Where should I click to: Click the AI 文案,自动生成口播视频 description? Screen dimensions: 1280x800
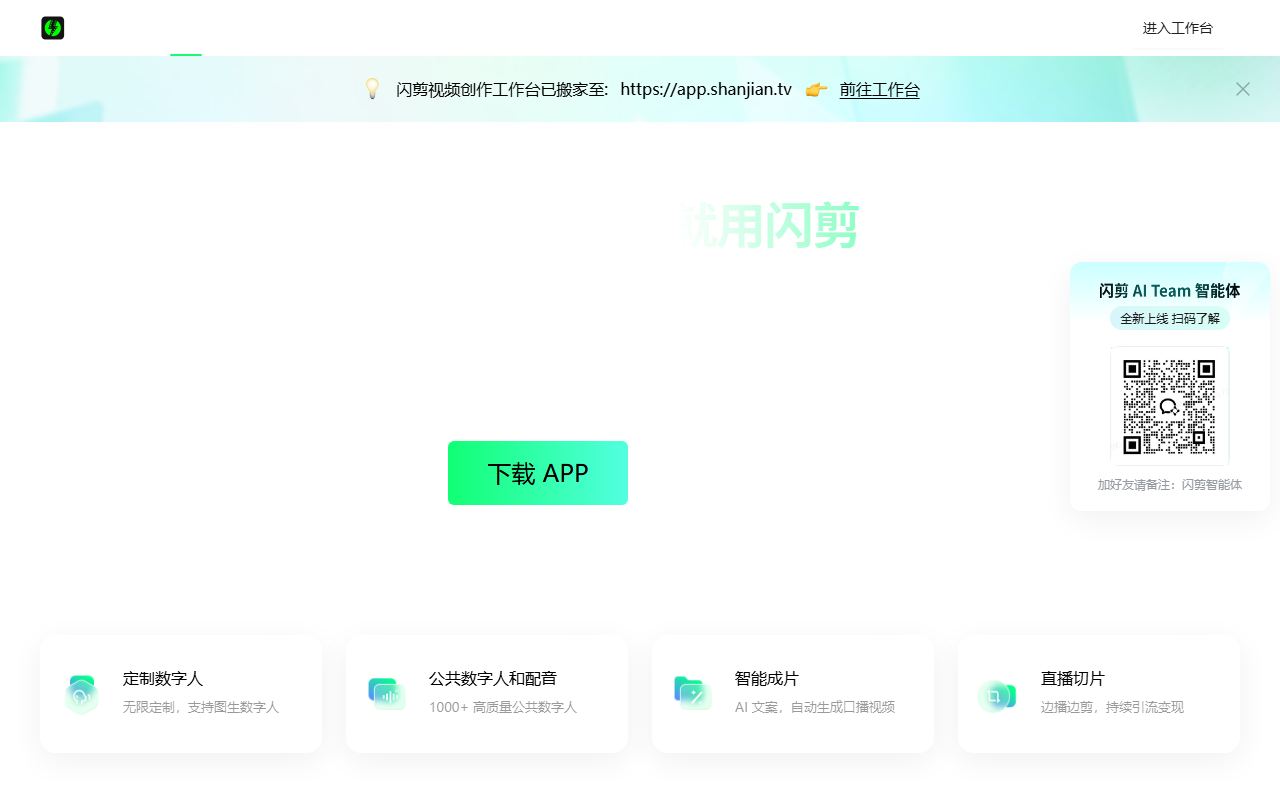815,707
